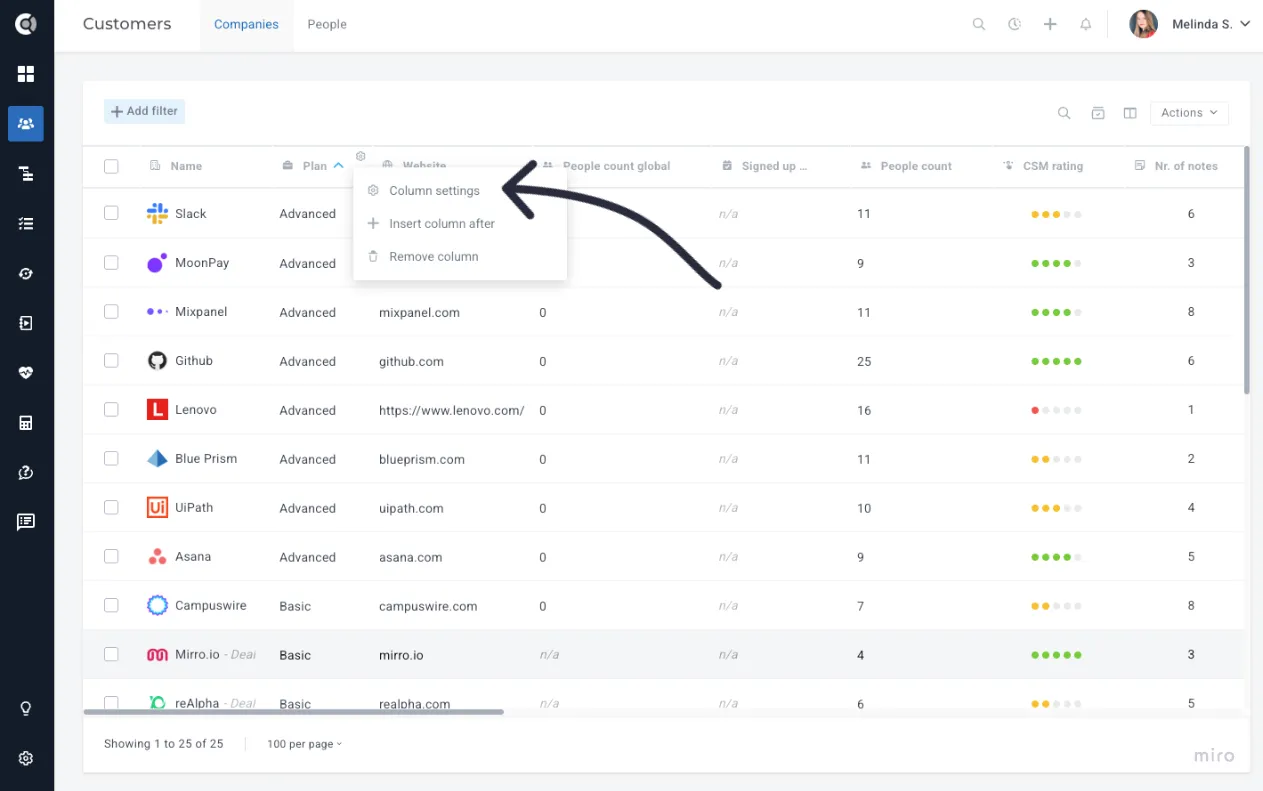Open the calculator icon in sidebar
This screenshot has height=791, width=1263.
point(26,423)
